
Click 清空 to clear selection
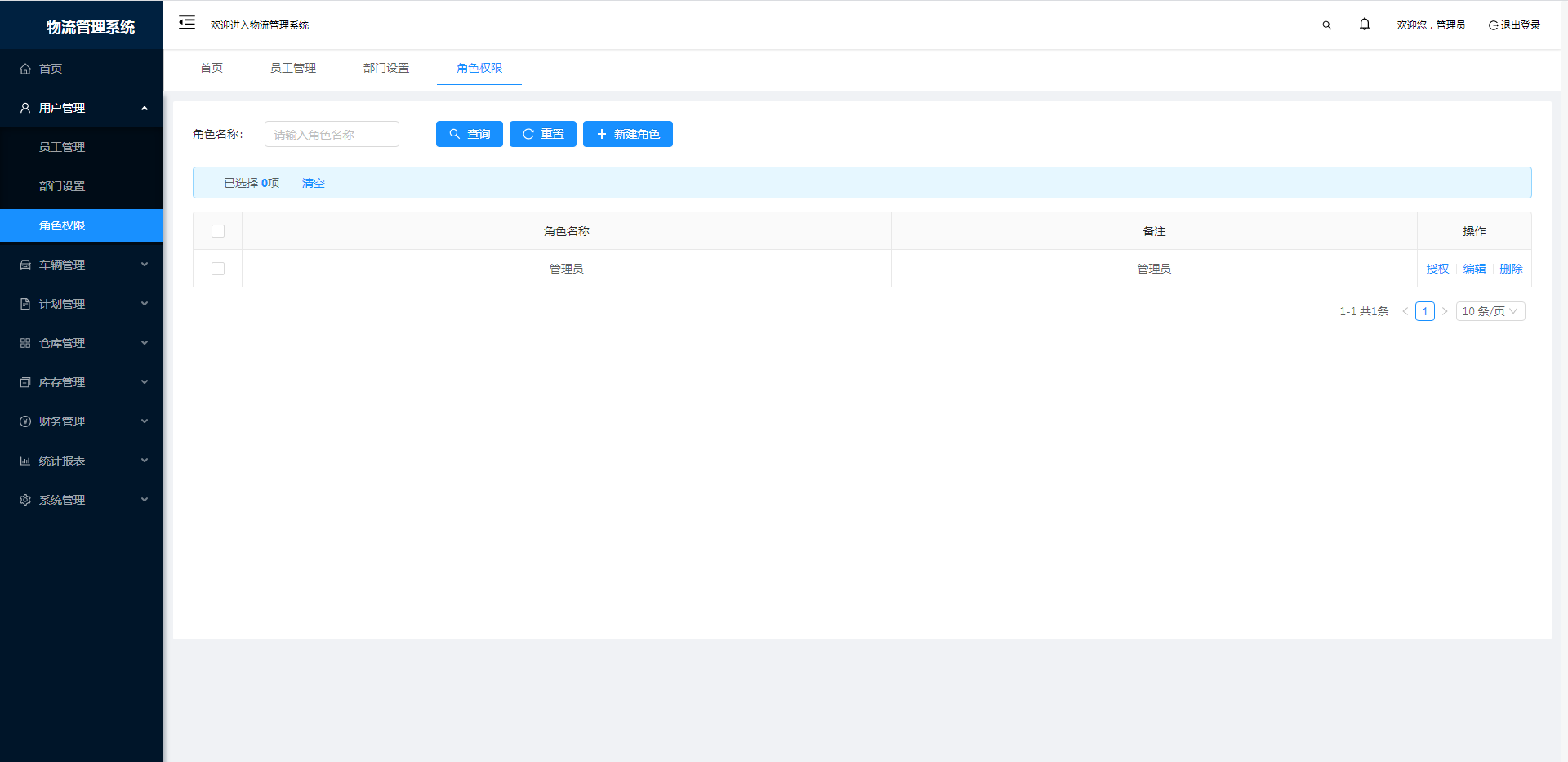[x=314, y=183]
